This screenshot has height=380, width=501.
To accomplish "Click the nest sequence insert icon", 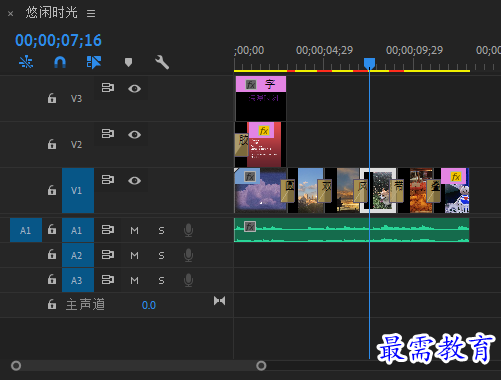I will pyautogui.click(x=26, y=62).
